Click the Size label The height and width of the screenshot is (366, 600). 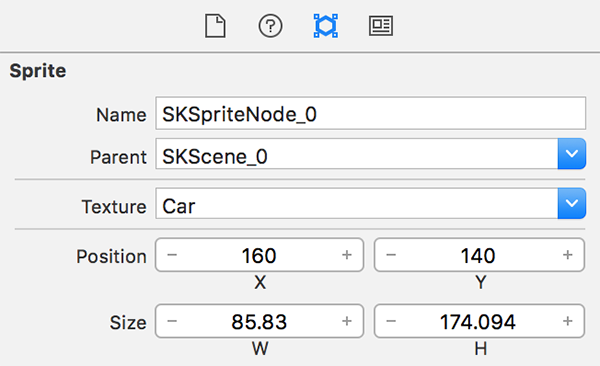(x=128, y=322)
